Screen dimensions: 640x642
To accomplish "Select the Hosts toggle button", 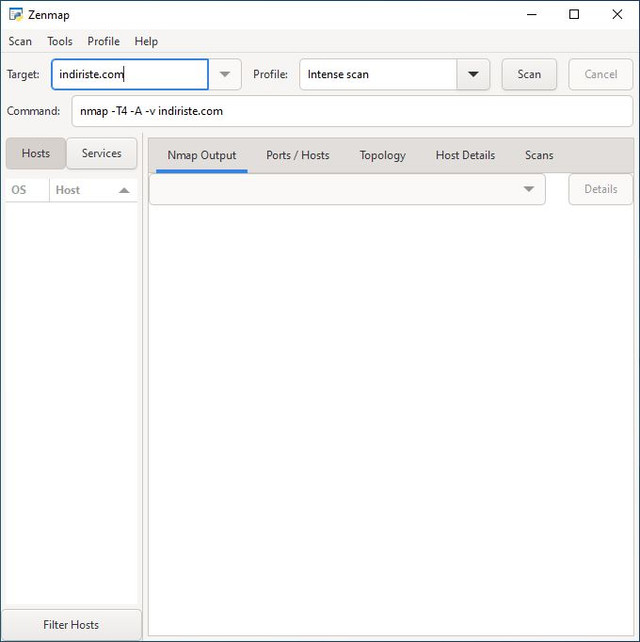I will point(36,154).
